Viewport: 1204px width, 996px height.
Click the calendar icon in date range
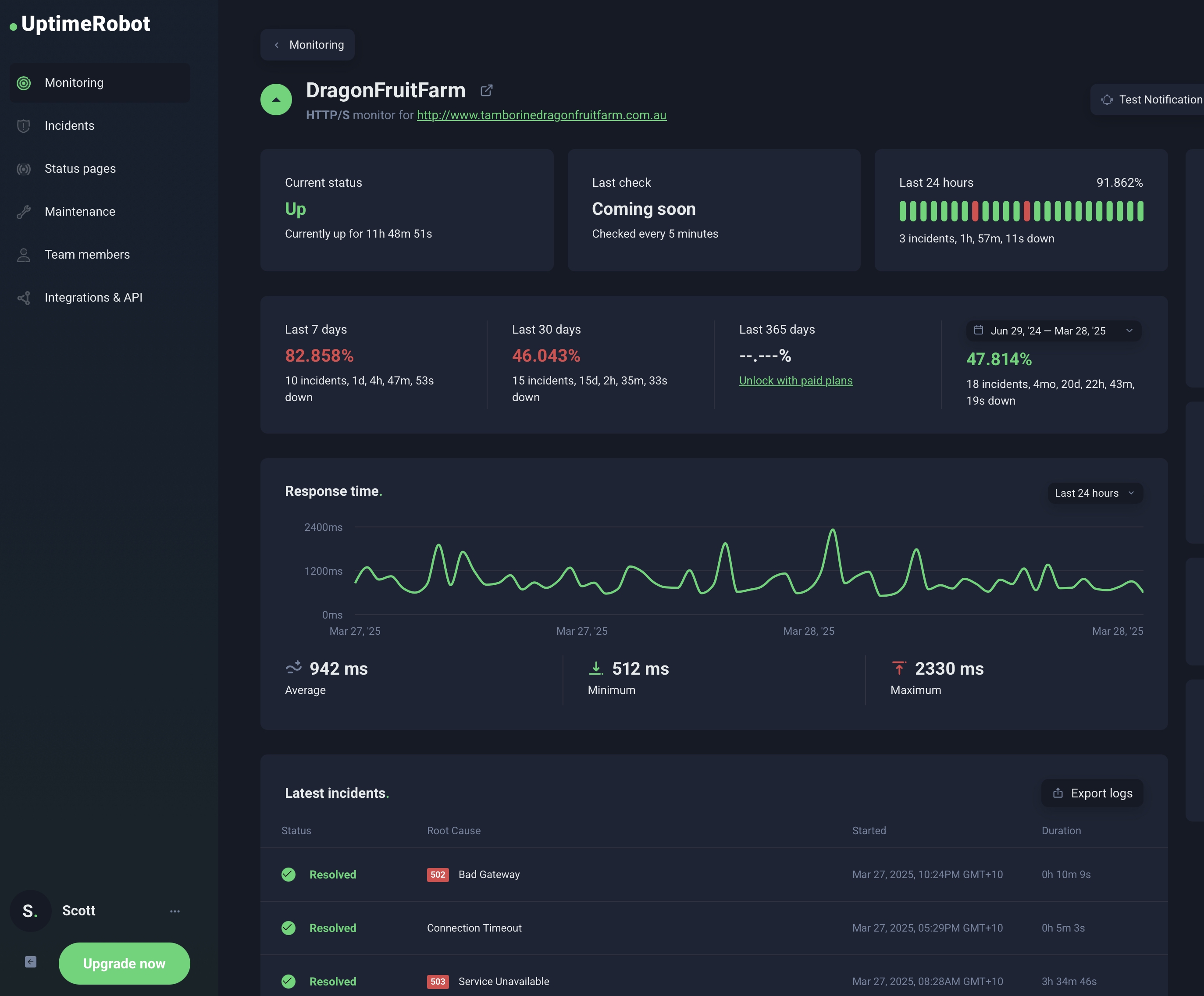coord(979,330)
